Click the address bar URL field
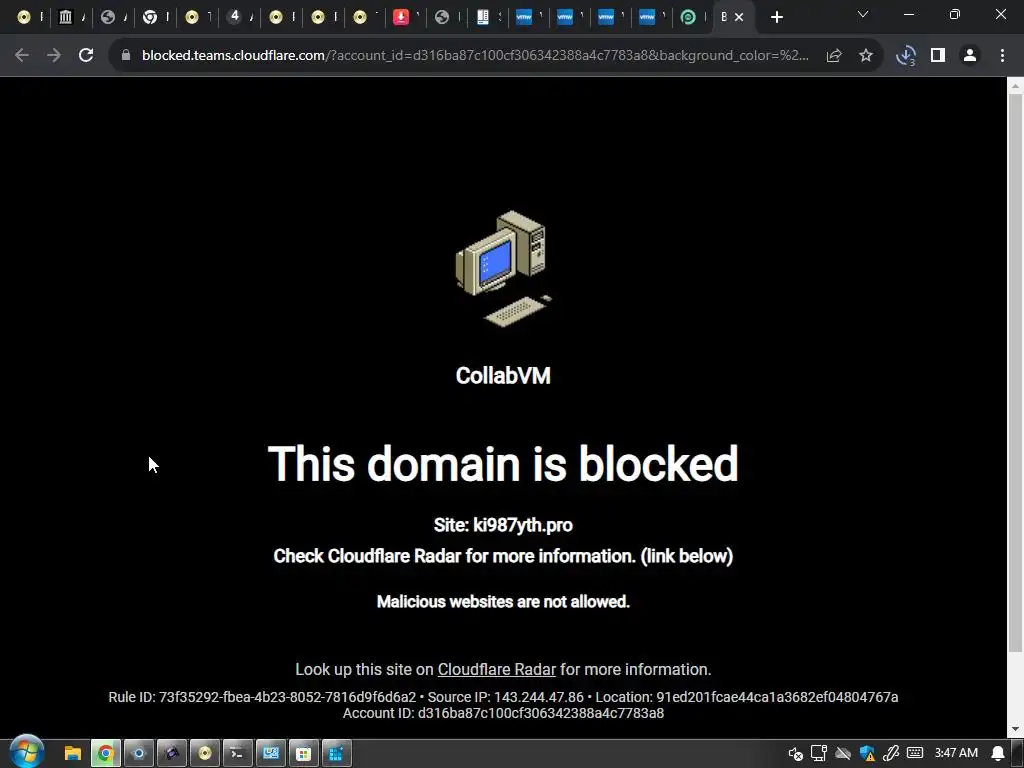 475,56
